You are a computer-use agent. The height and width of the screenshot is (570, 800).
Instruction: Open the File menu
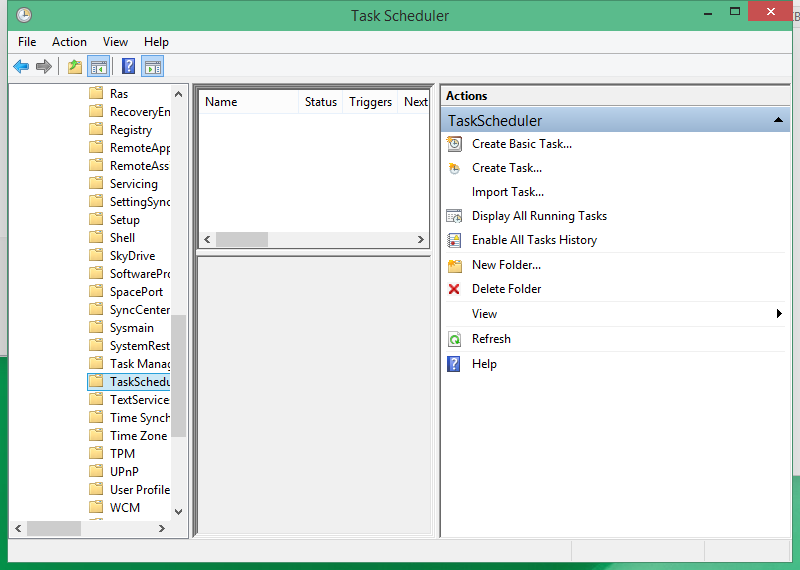coord(27,42)
